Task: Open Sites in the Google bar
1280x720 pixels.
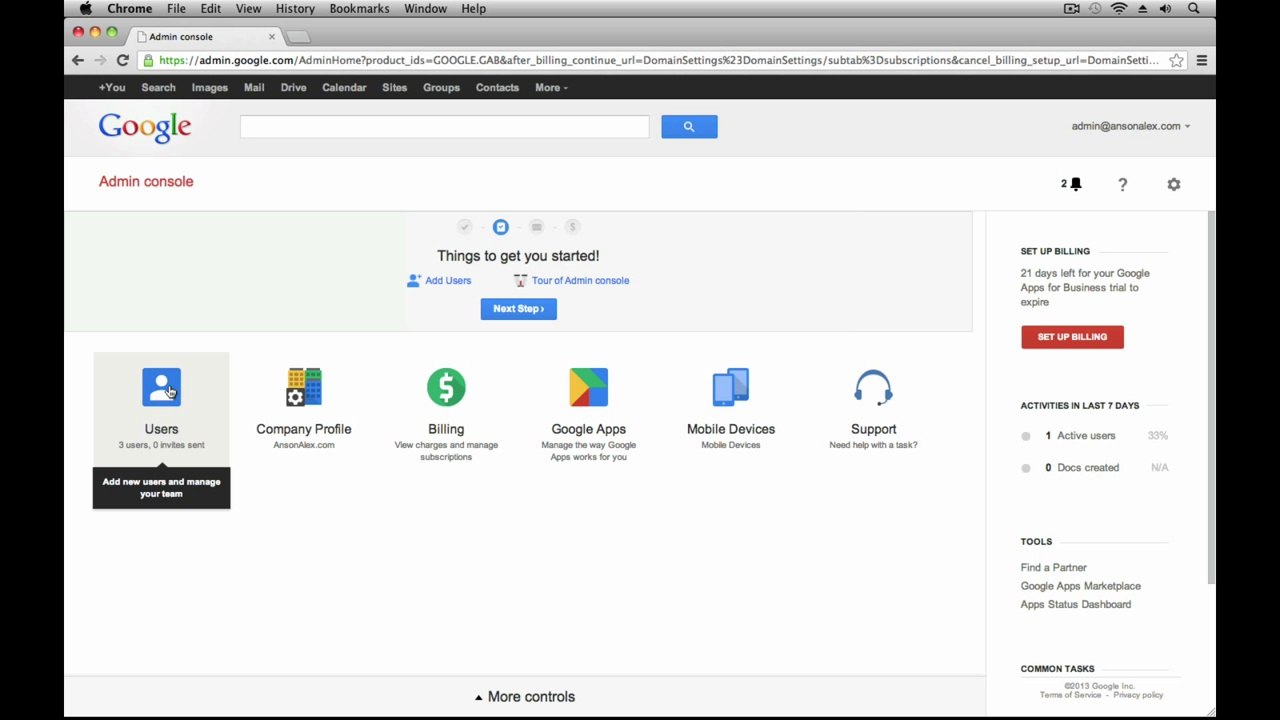Action: pyautogui.click(x=394, y=87)
